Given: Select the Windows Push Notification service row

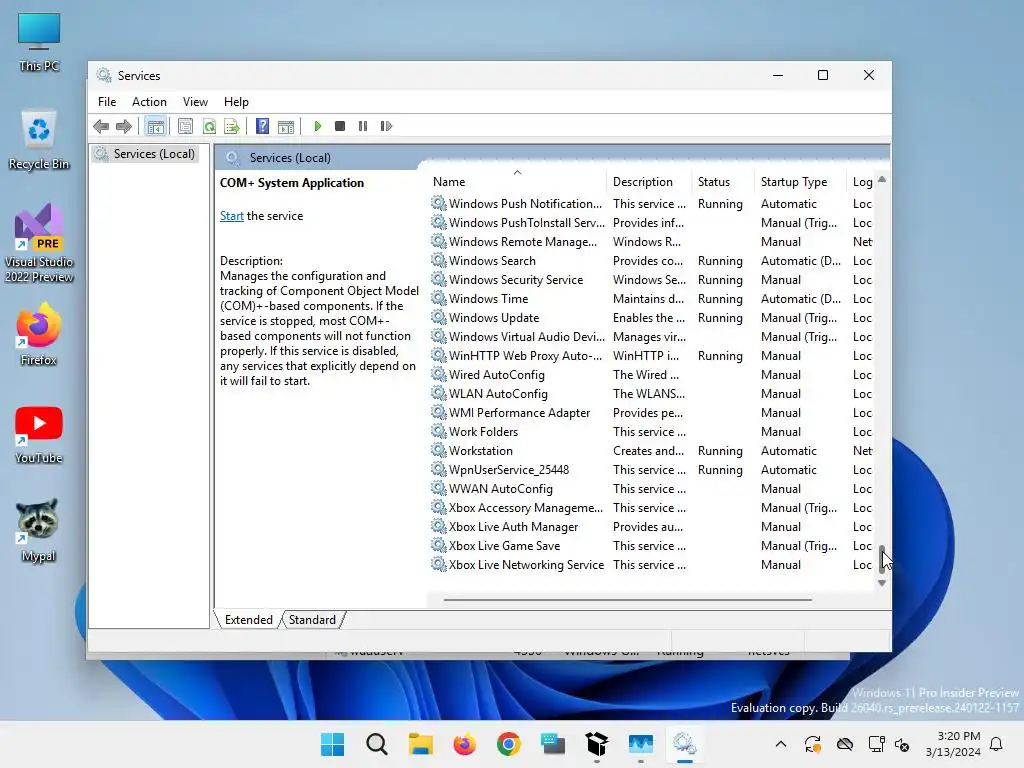Looking at the screenshot, I should tap(652, 204).
